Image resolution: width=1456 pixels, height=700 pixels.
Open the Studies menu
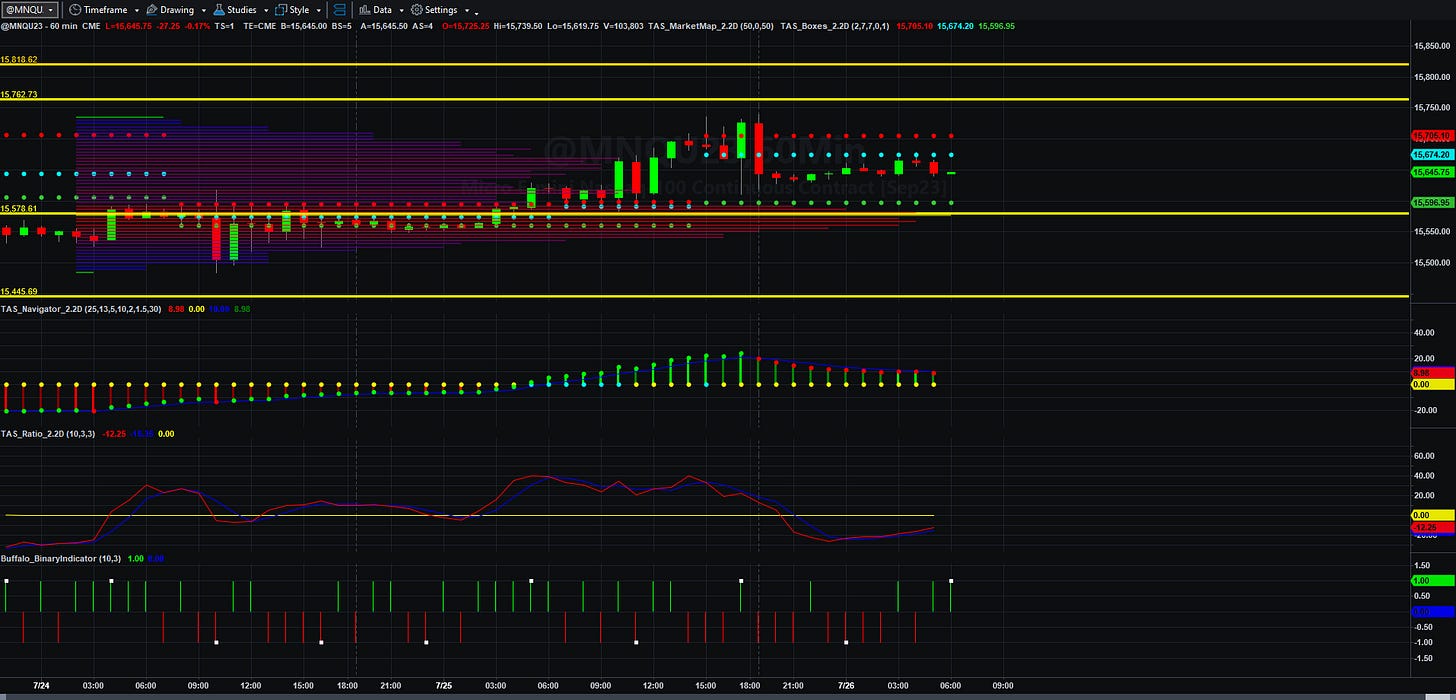click(x=242, y=10)
